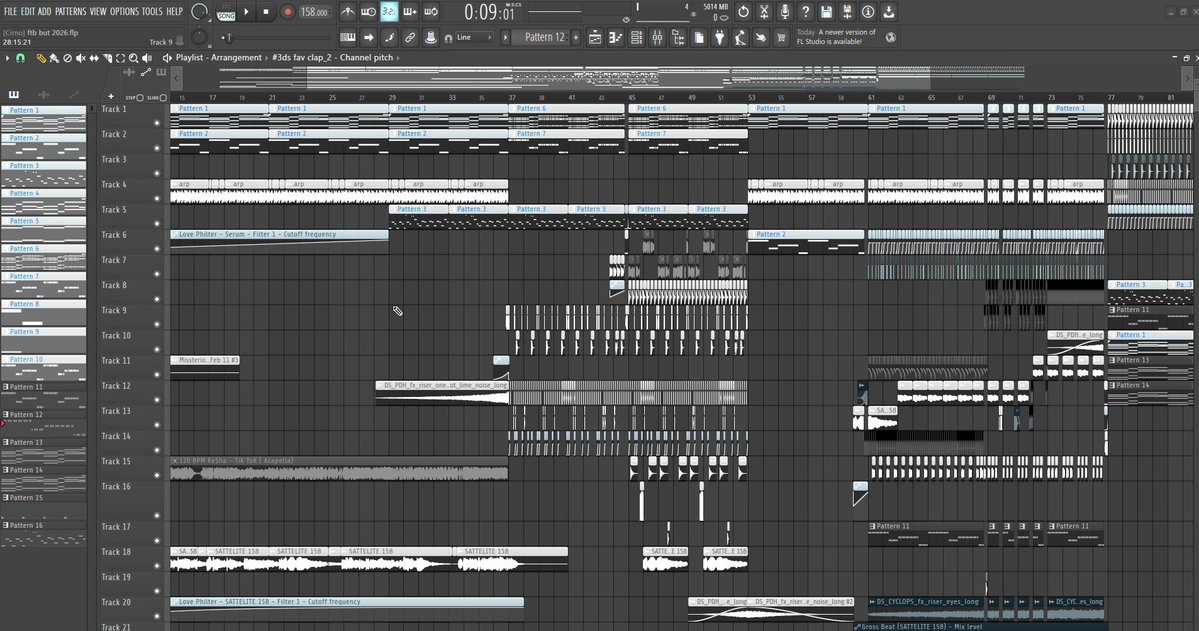
Task: Select the Zoom magnifier tool
Action: (x=133, y=58)
